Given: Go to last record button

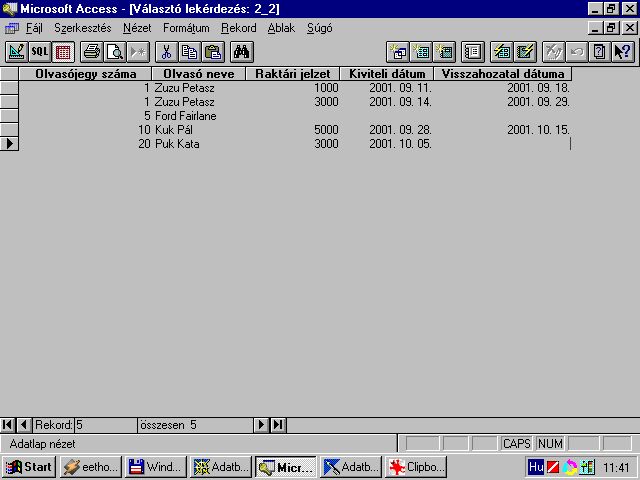Looking at the screenshot, I should [278, 425].
